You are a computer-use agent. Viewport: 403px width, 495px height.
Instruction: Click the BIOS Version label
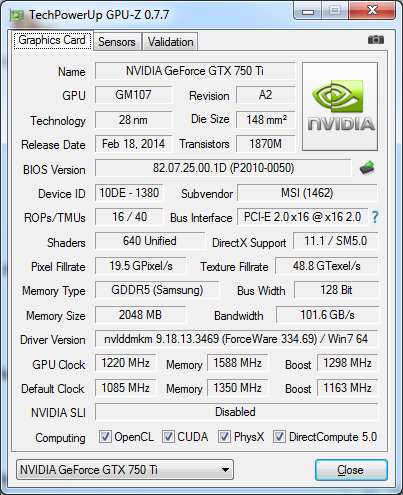[x=54, y=170]
